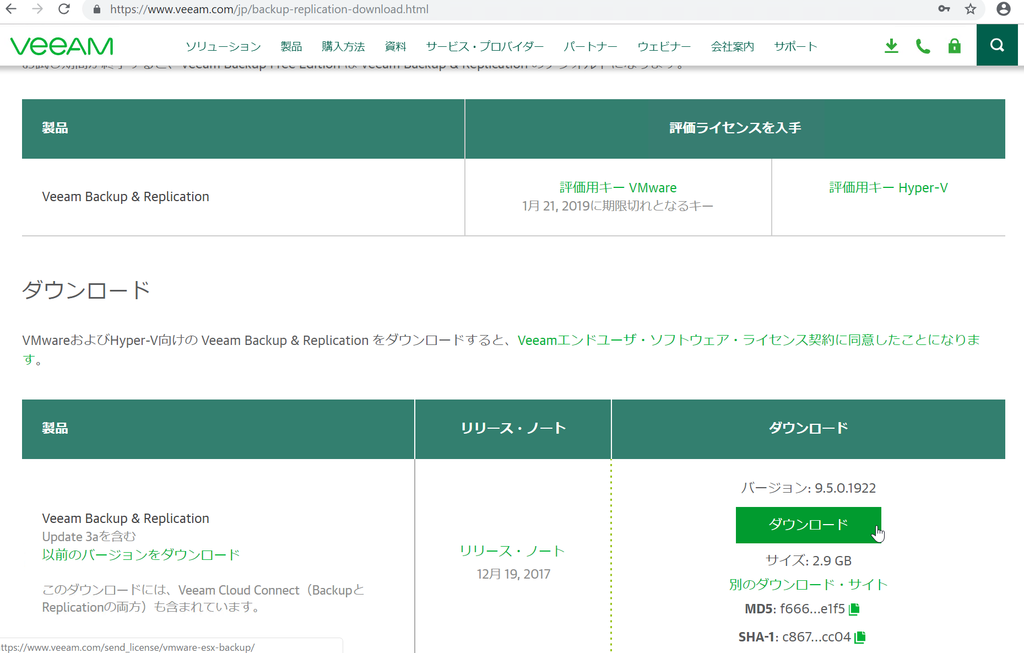Copy the SHA-1 checksum using its clipboard icon
The image size is (1024, 653).
tap(861, 636)
